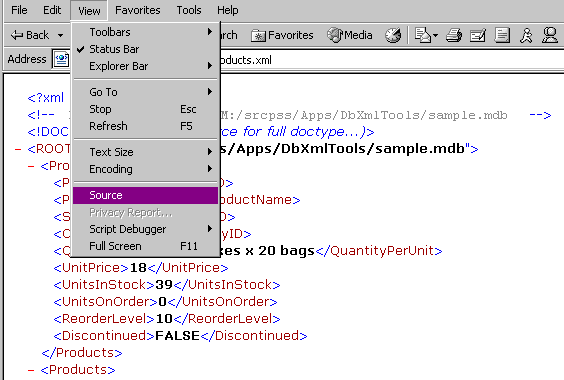This screenshot has width=564, height=380.
Task: Click the Print printer icon
Action: [454, 35]
